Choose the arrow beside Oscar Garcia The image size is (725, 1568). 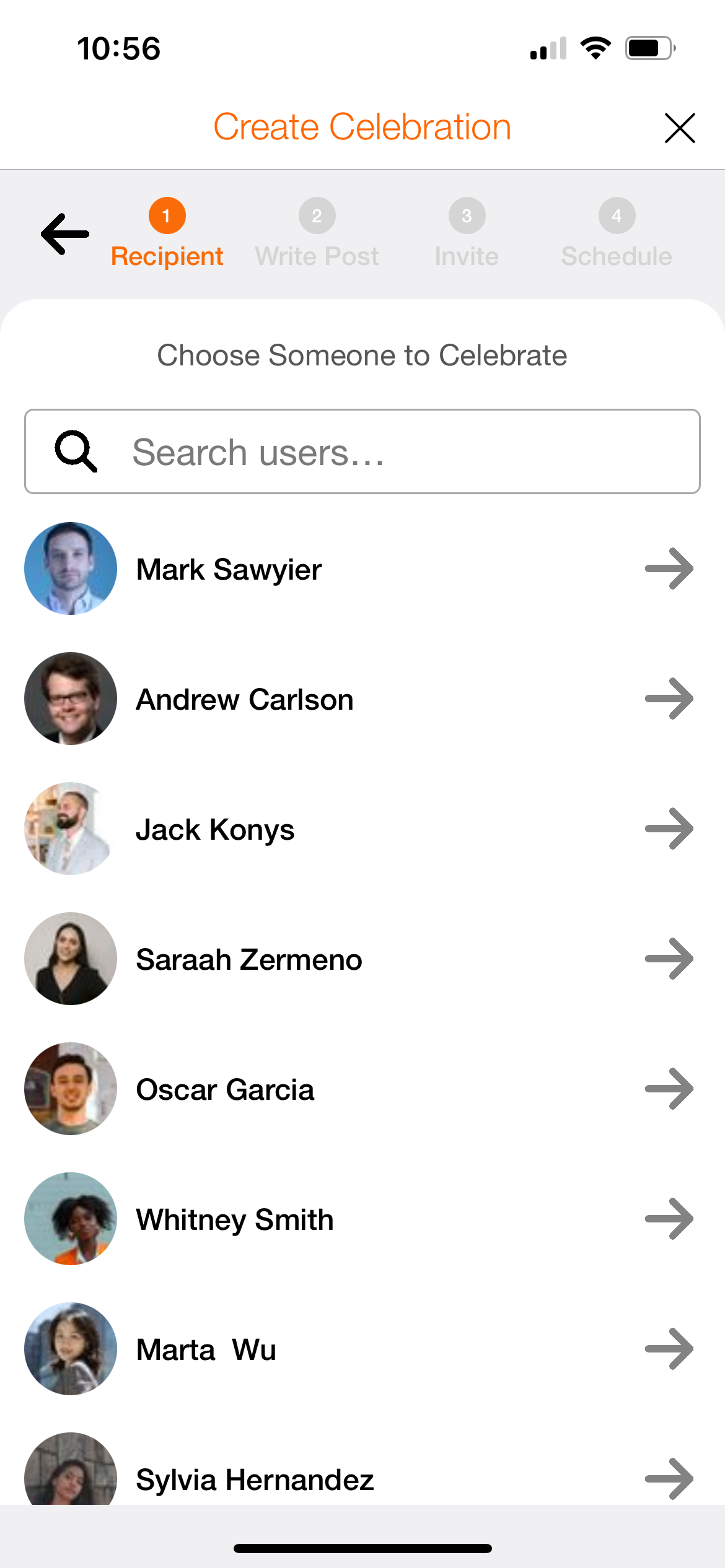(x=669, y=1089)
